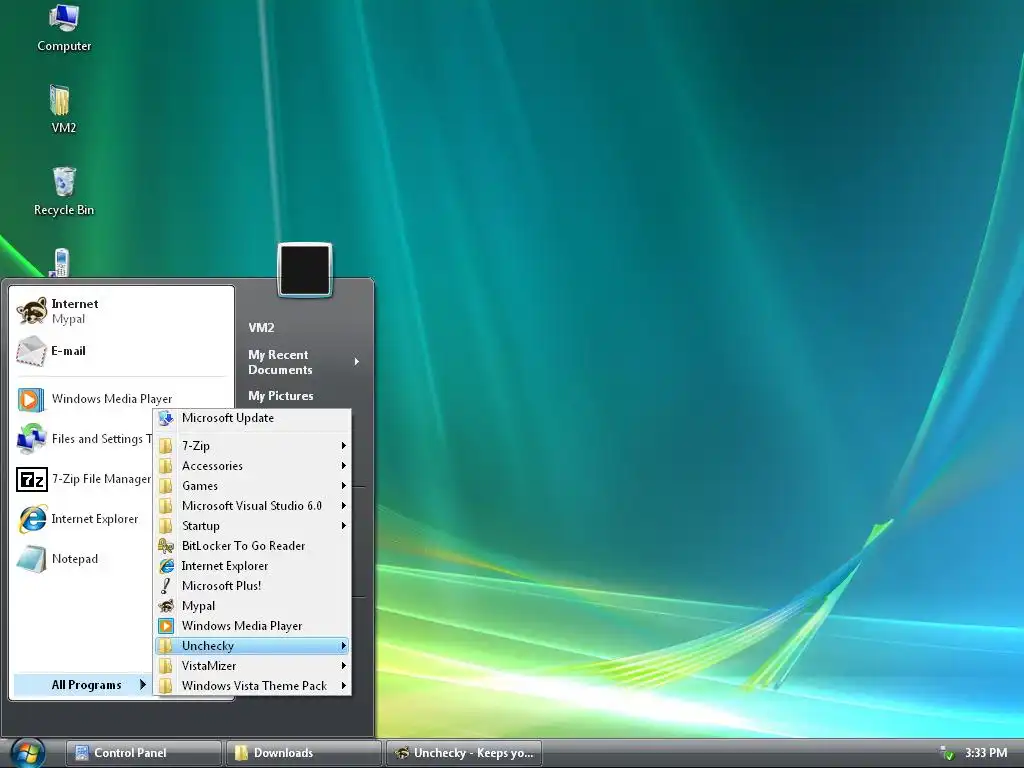1024x768 pixels.
Task: Click the Games folder icon
Action: 166,486
